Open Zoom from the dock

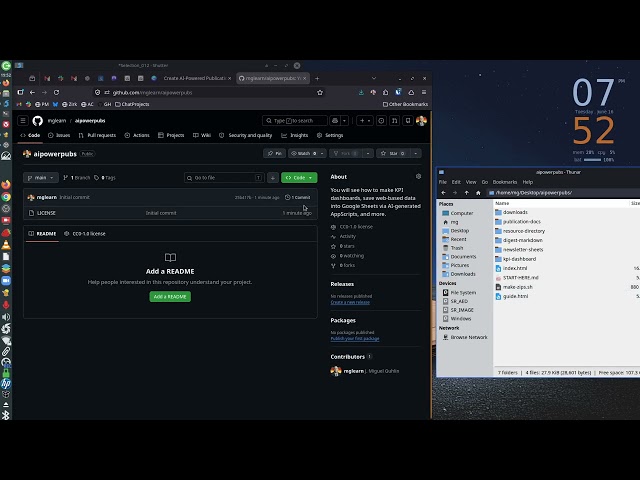coord(6,281)
